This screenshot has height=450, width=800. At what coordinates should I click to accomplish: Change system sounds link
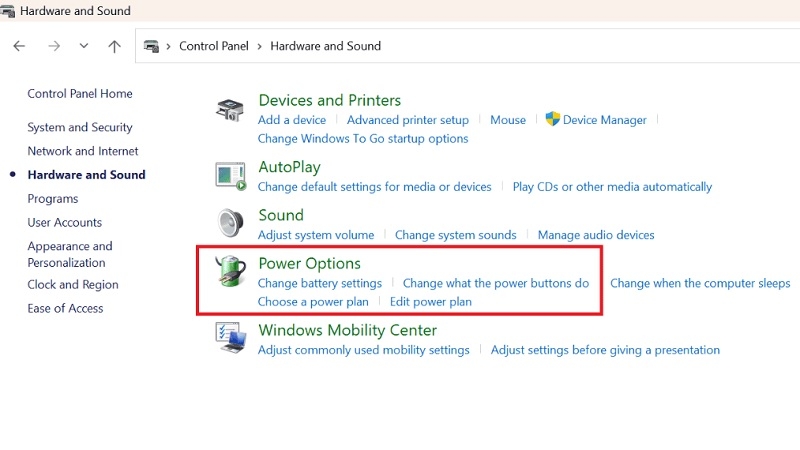pos(456,235)
